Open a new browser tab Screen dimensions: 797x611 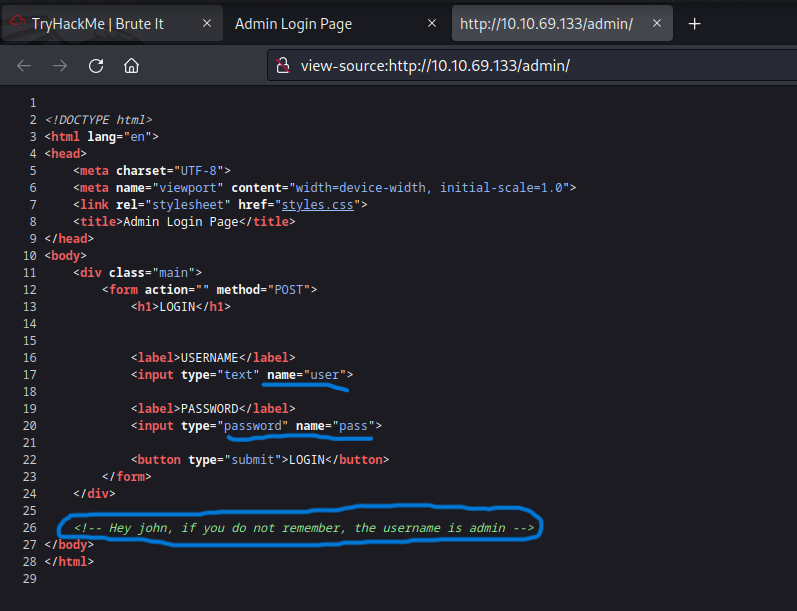695,24
